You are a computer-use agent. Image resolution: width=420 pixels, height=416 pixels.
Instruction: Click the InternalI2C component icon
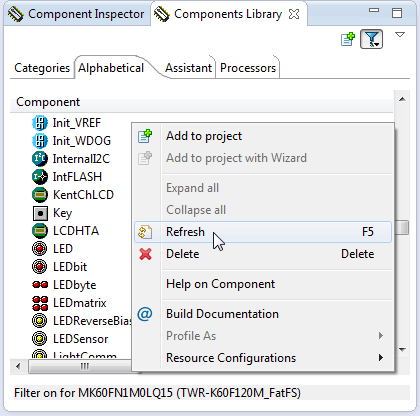pos(40,159)
